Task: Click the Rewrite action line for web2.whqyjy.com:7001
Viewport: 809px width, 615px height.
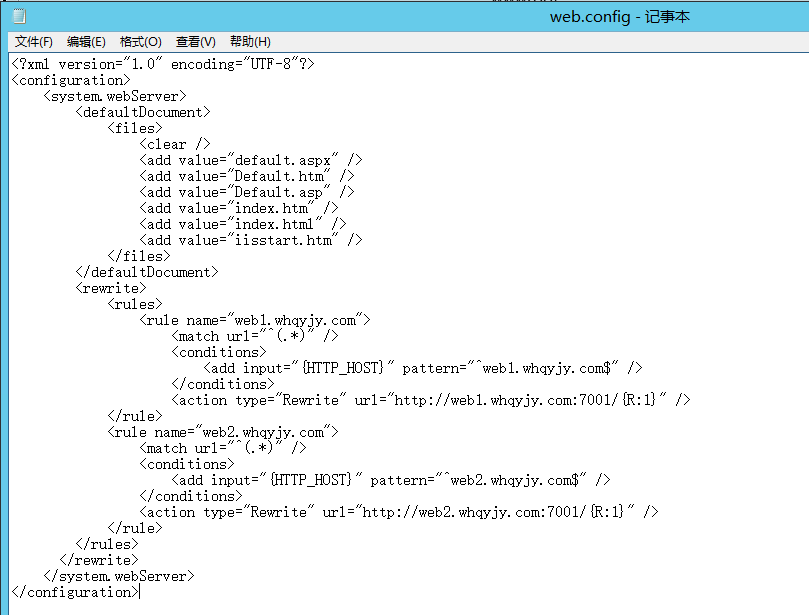Action: (x=399, y=512)
